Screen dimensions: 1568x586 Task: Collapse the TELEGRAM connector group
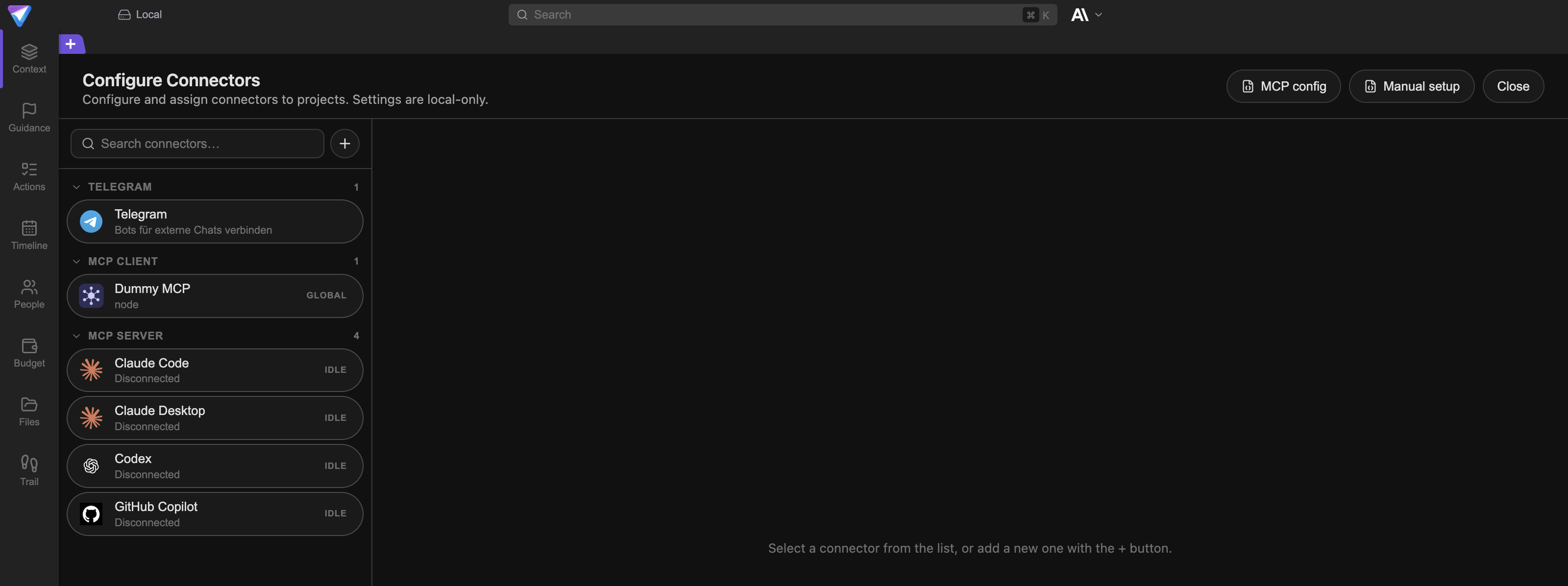coord(77,187)
